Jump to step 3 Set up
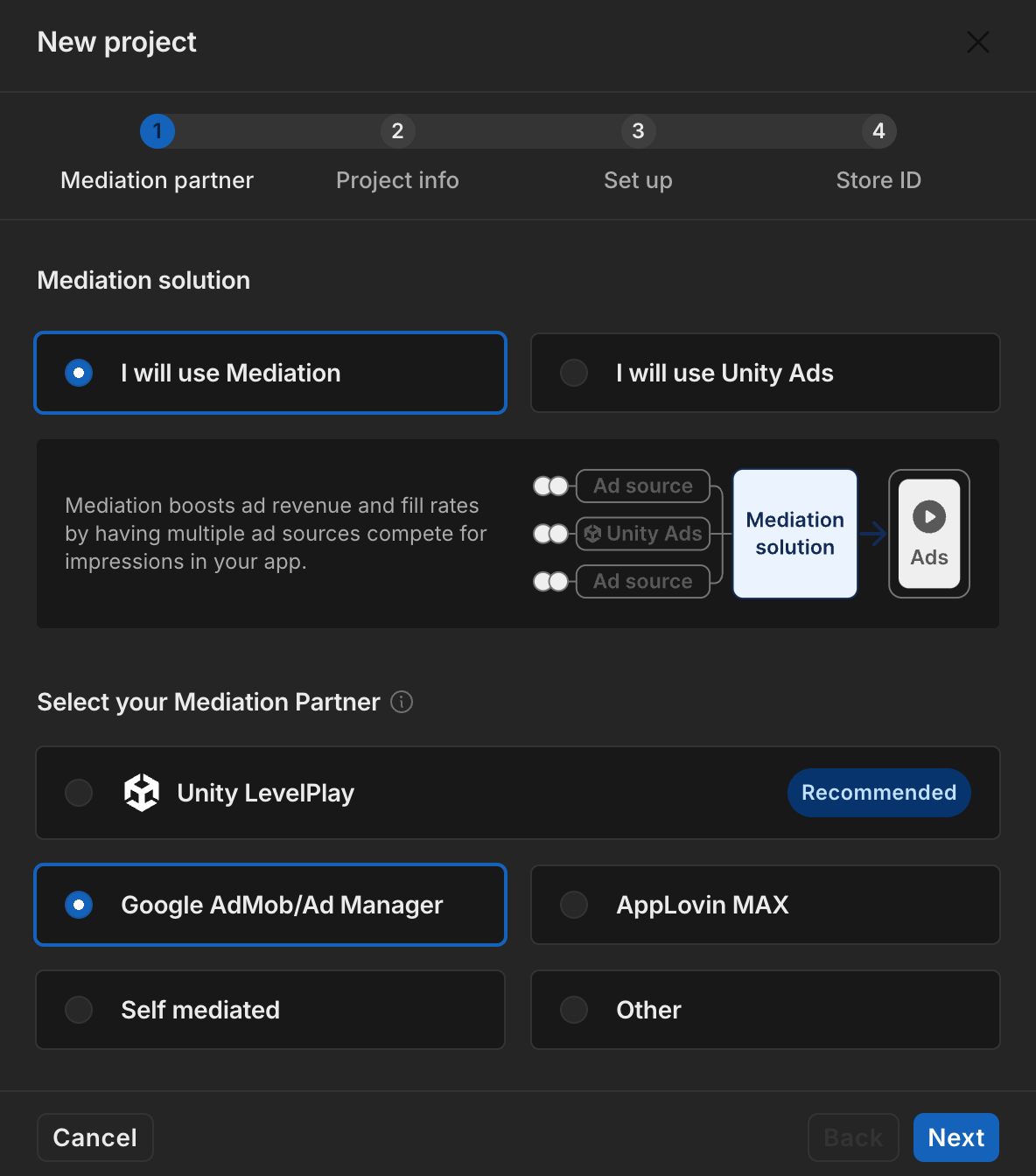 point(638,131)
